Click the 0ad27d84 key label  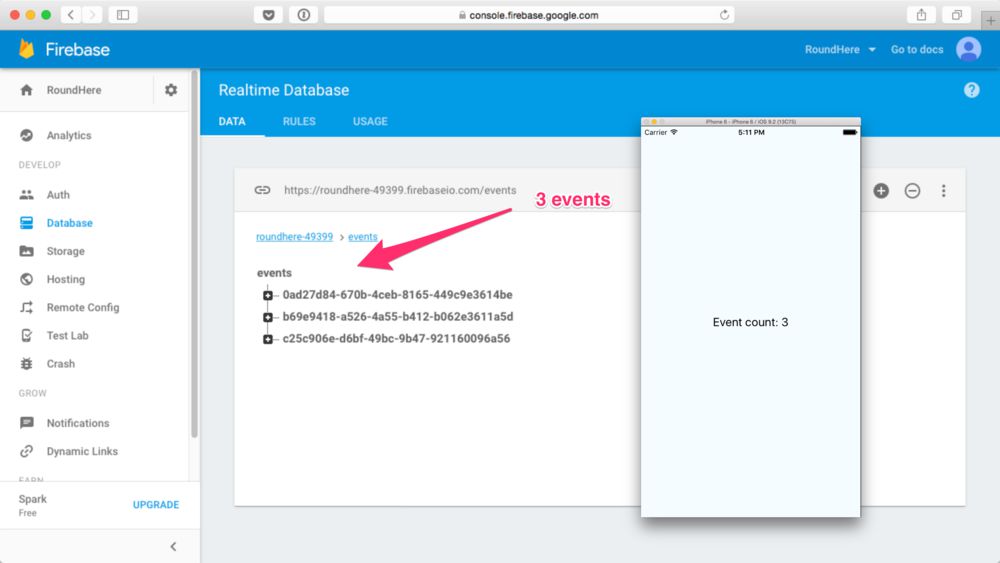tap(397, 295)
